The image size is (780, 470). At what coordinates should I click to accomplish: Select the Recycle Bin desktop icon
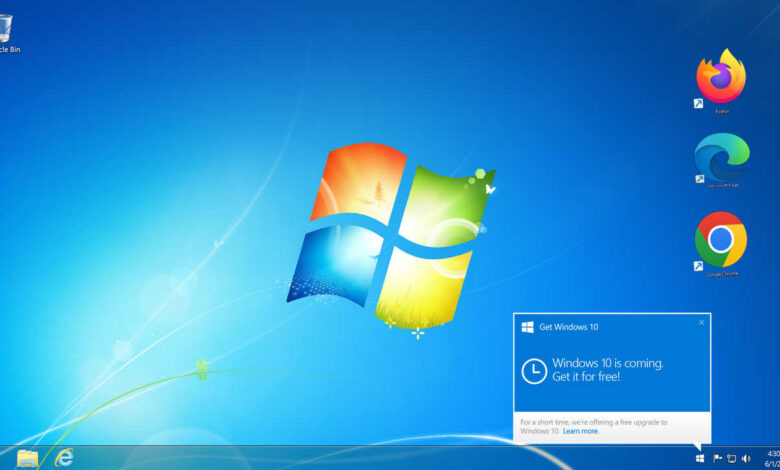click(x=7, y=33)
